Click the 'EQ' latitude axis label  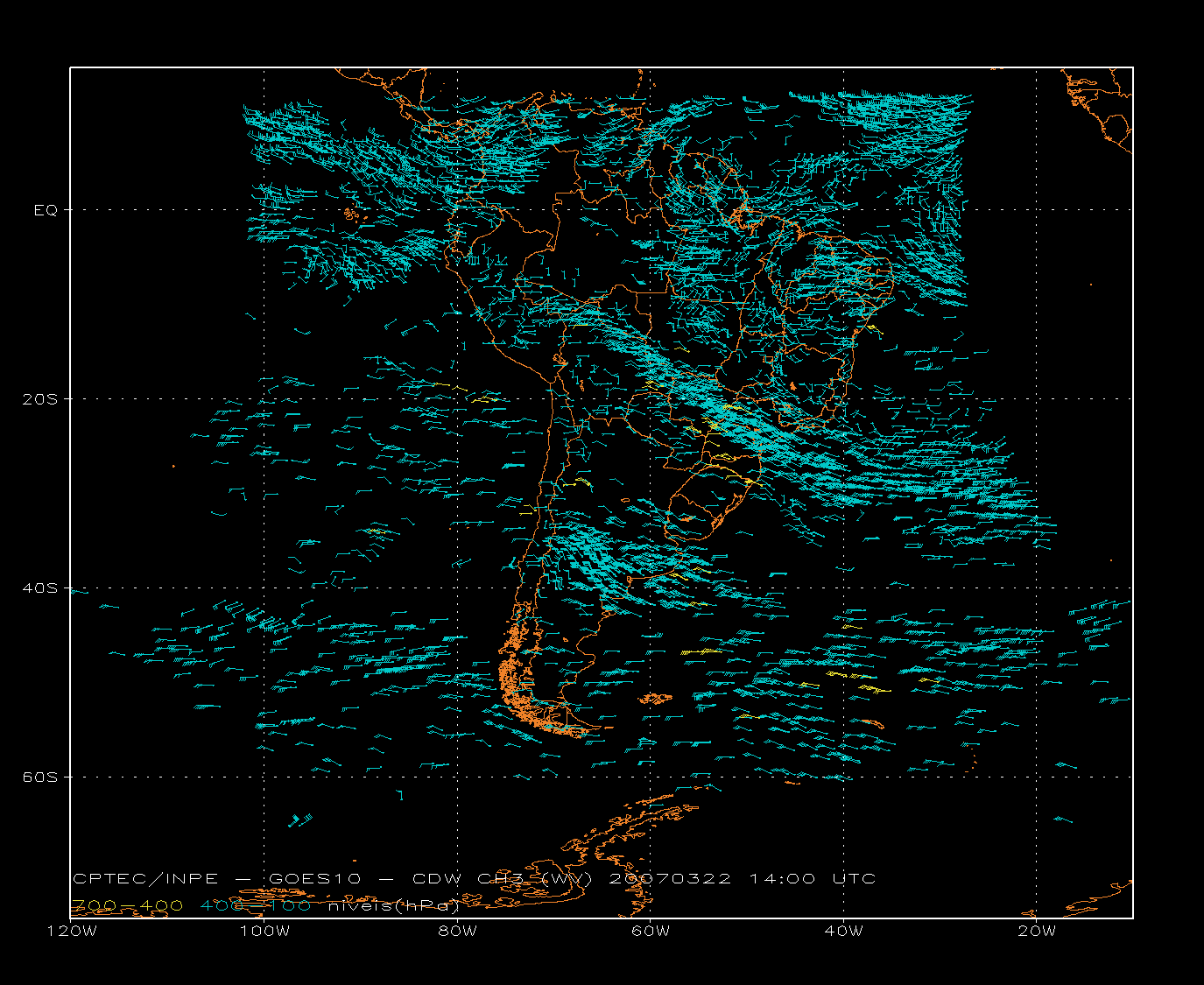click(46, 210)
